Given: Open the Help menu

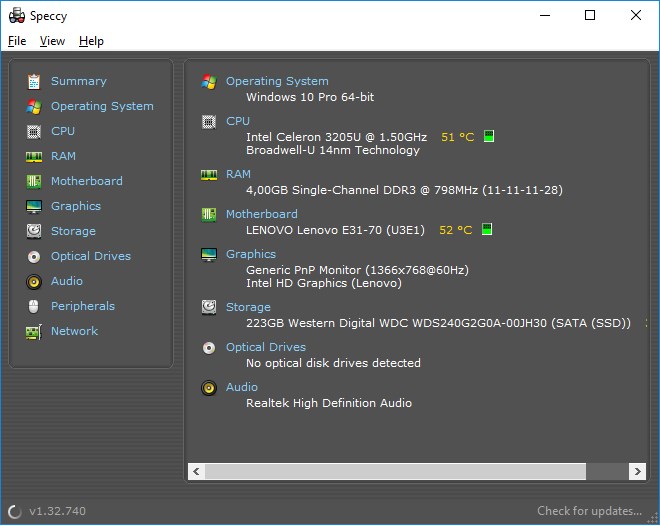Looking at the screenshot, I should click(x=91, y=41).
